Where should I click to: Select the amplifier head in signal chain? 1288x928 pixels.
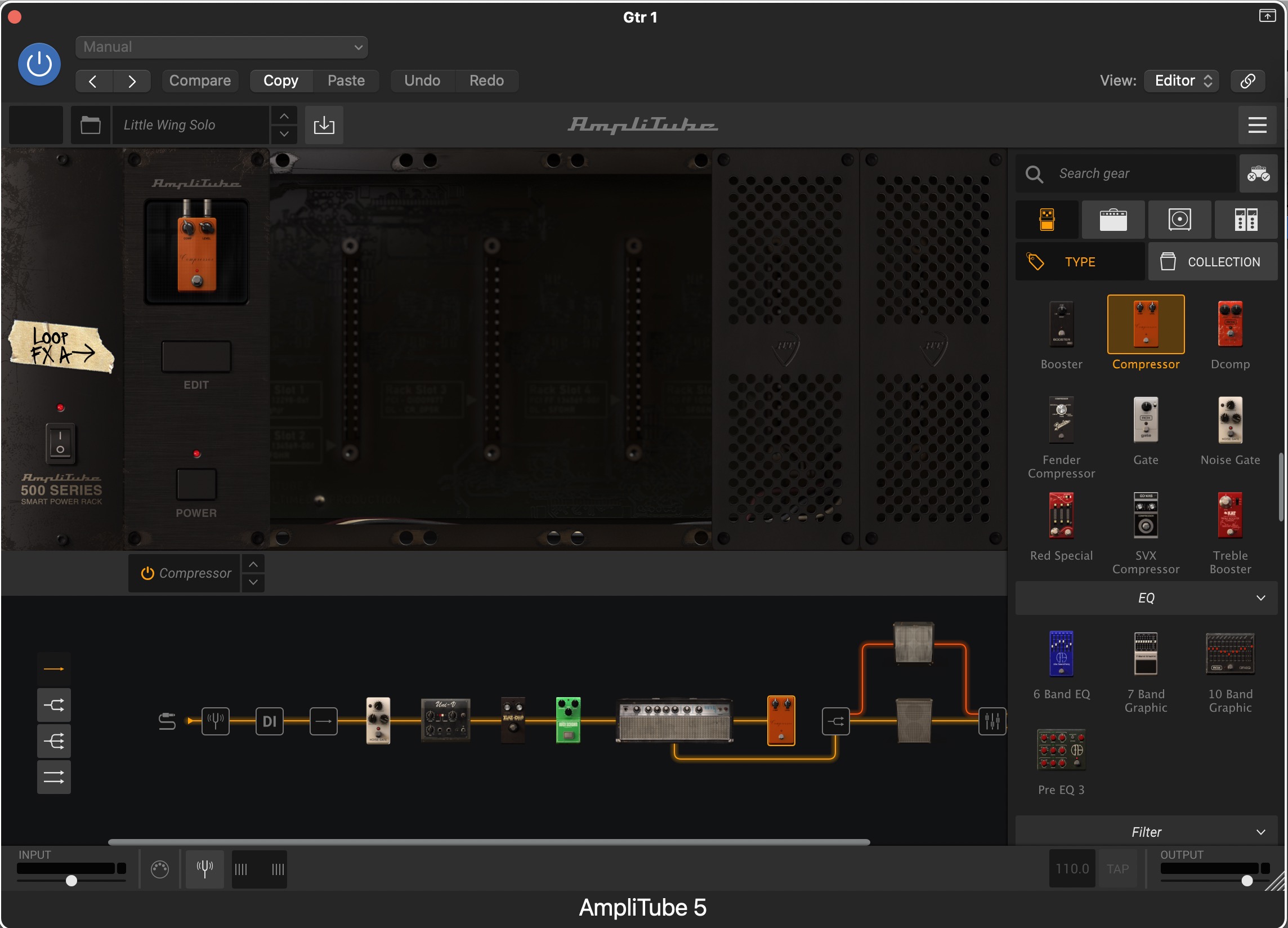tap(674, 721)
